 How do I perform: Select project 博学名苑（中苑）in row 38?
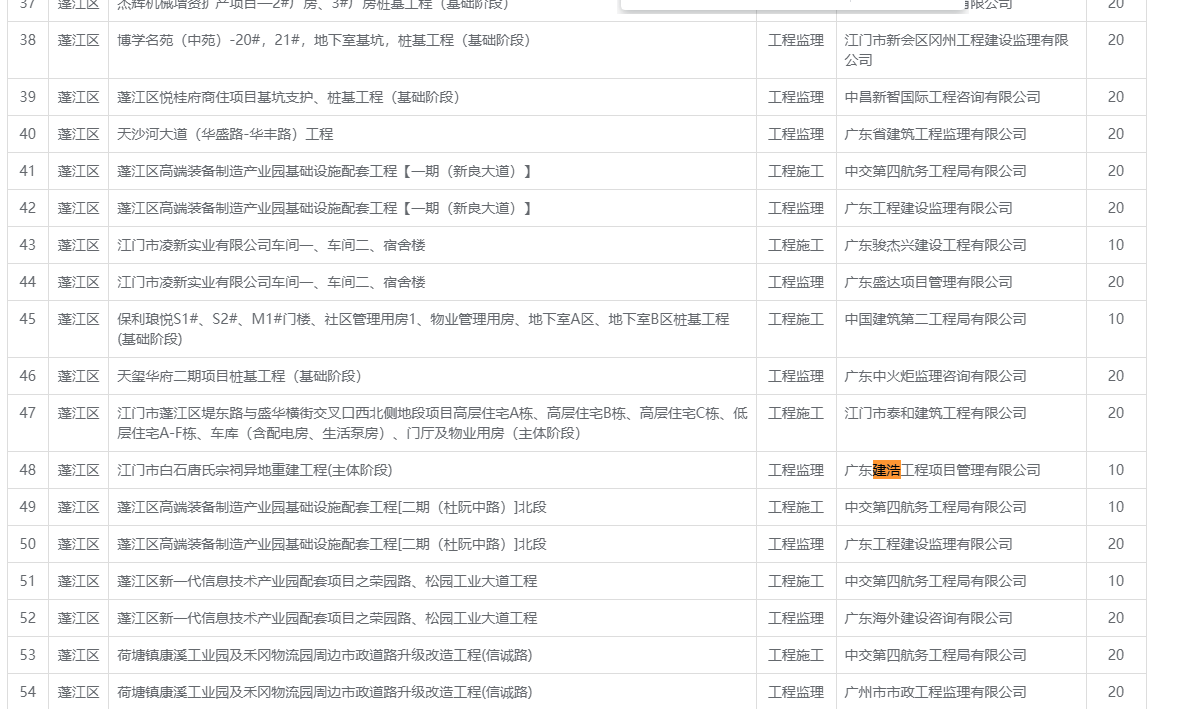point(323,41)
